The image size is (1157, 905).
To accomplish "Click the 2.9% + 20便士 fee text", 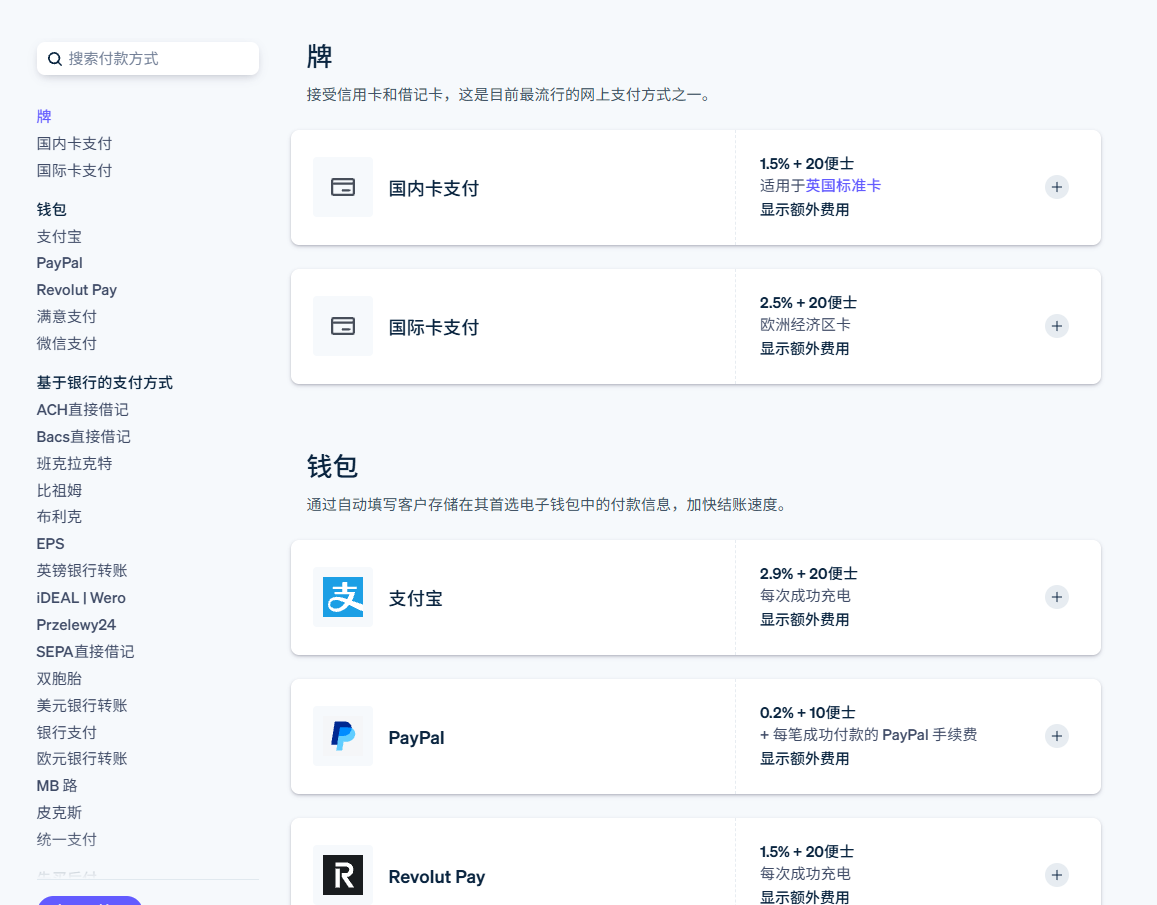I will [x=809, y=574].
